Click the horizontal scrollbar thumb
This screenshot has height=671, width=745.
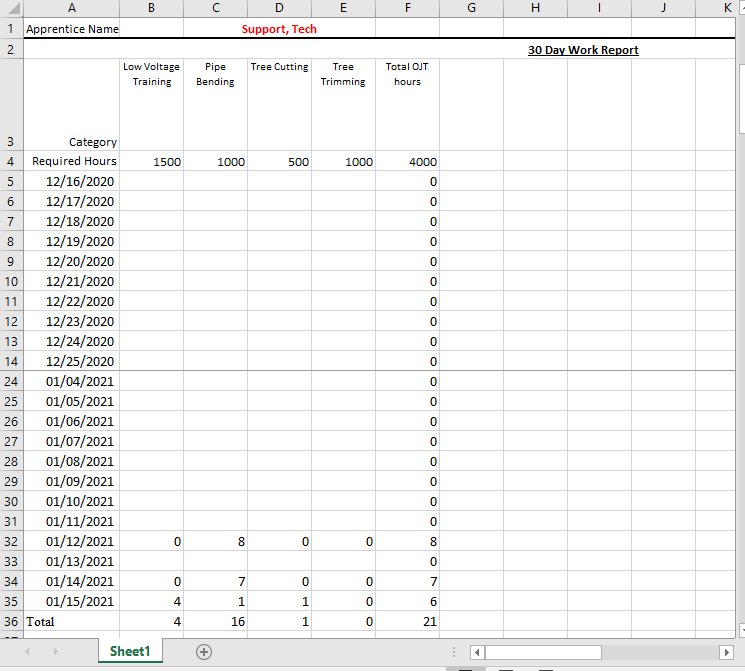[x=543, y=652]
